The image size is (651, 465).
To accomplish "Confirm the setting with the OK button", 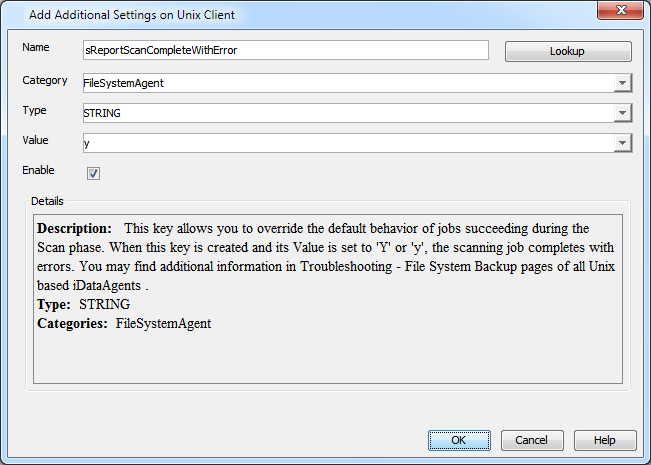I will pos(459,440).
